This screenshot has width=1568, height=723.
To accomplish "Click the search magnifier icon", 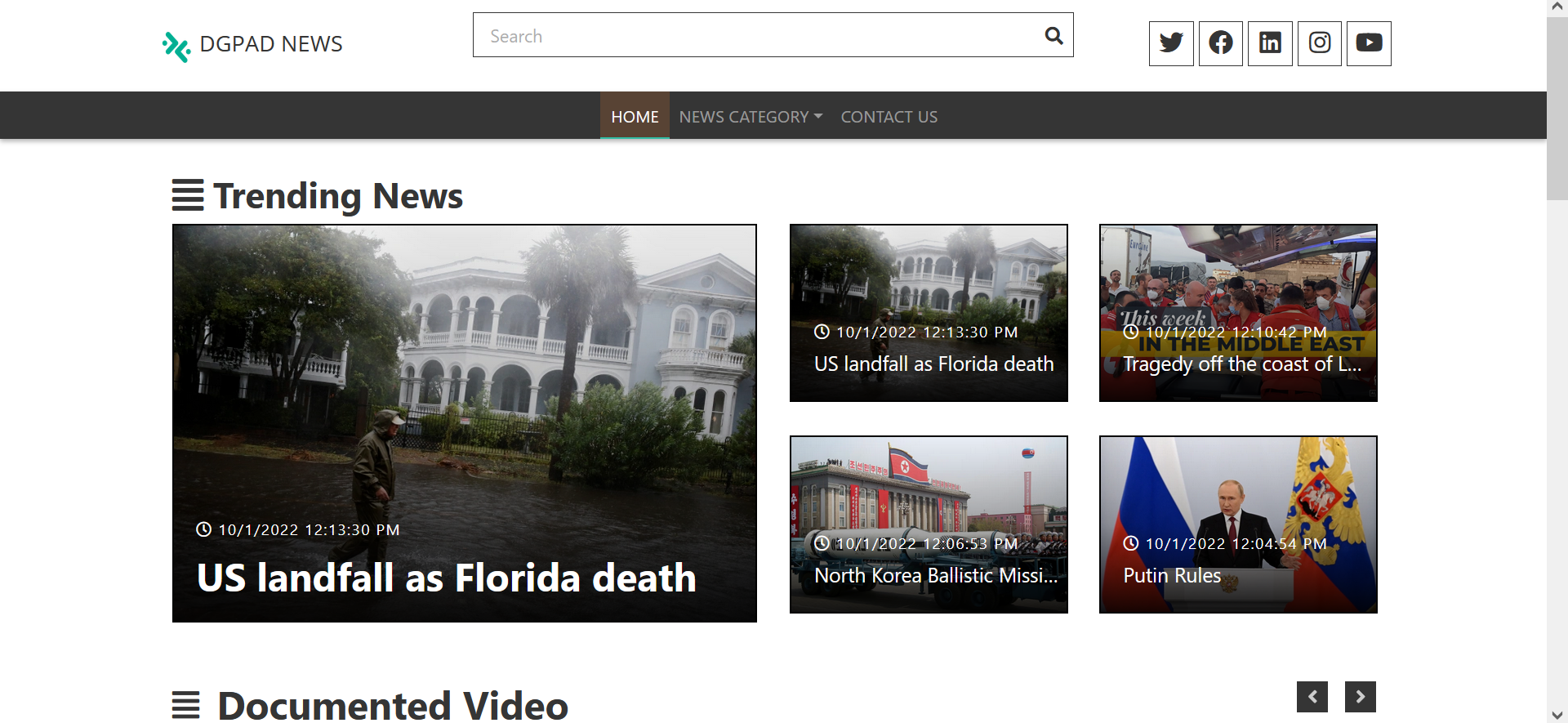I will (x=1053, y=36).
